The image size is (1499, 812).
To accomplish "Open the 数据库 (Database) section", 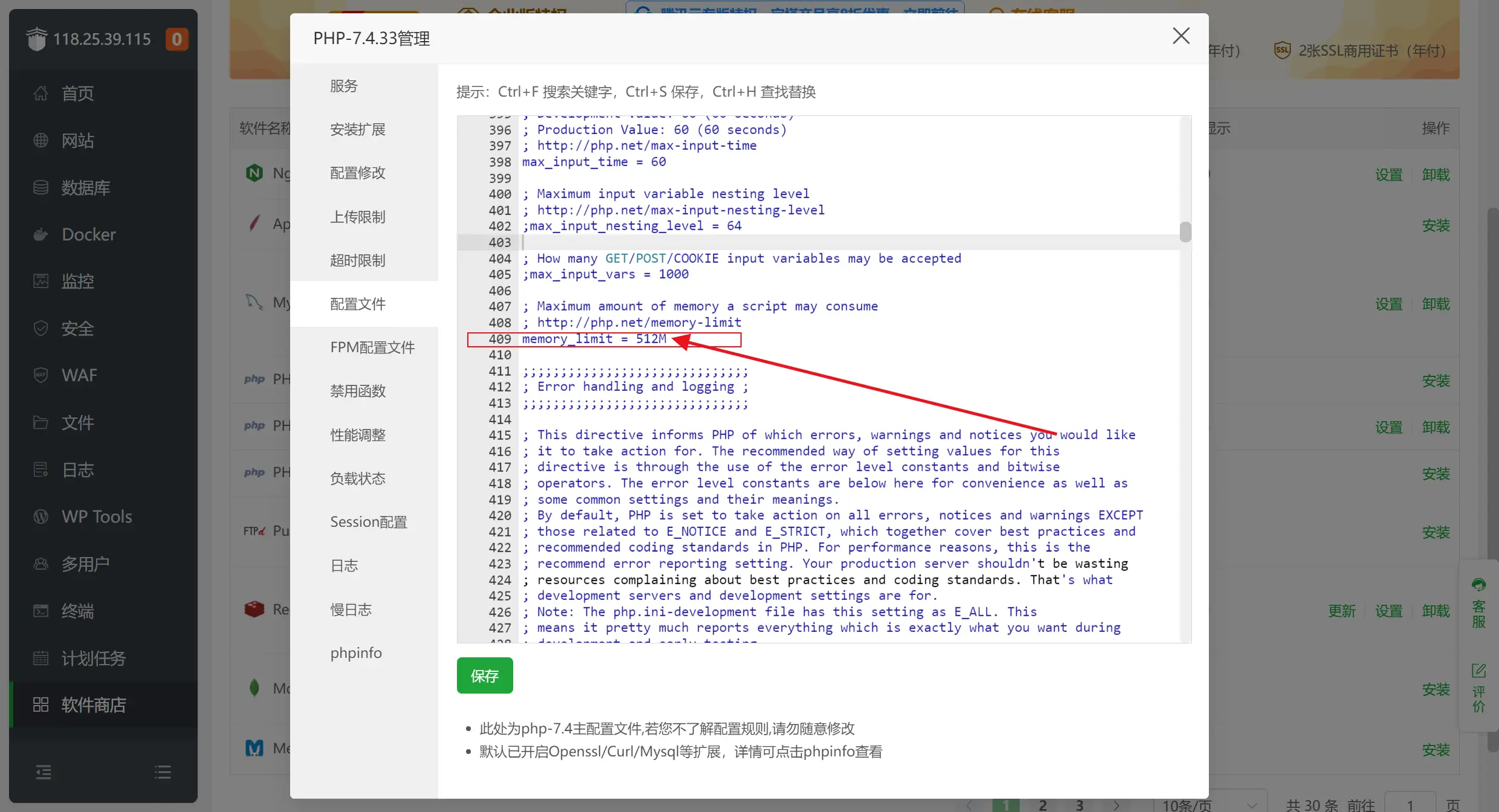I will [x=85, y=187].
